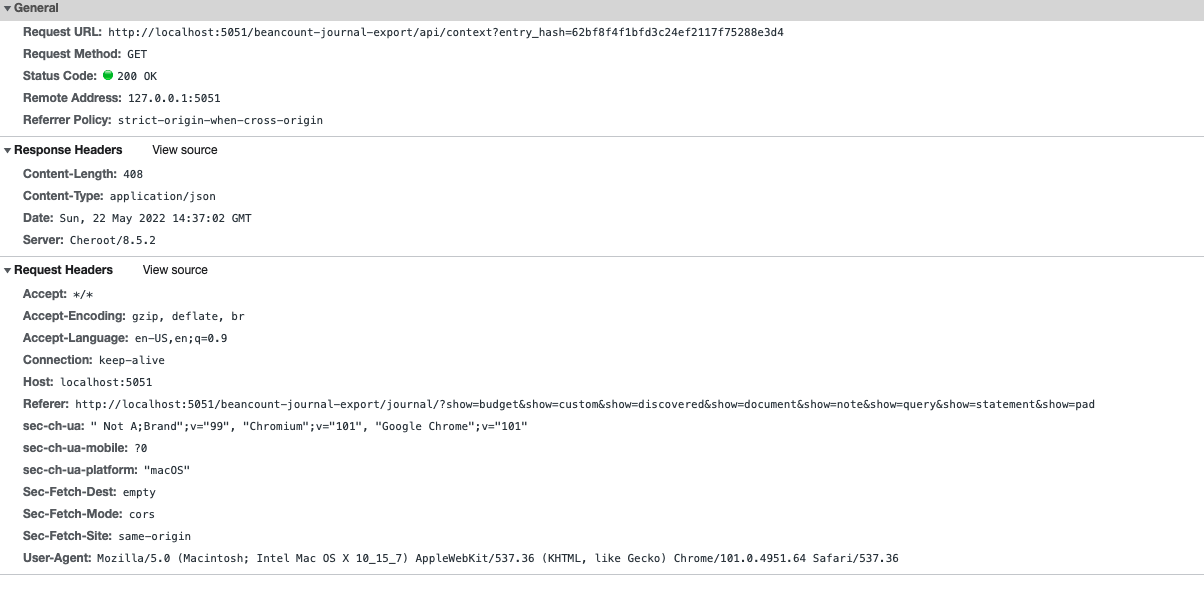Select the Sec-Fetch-Mode cors value

[x=140, y=514]
